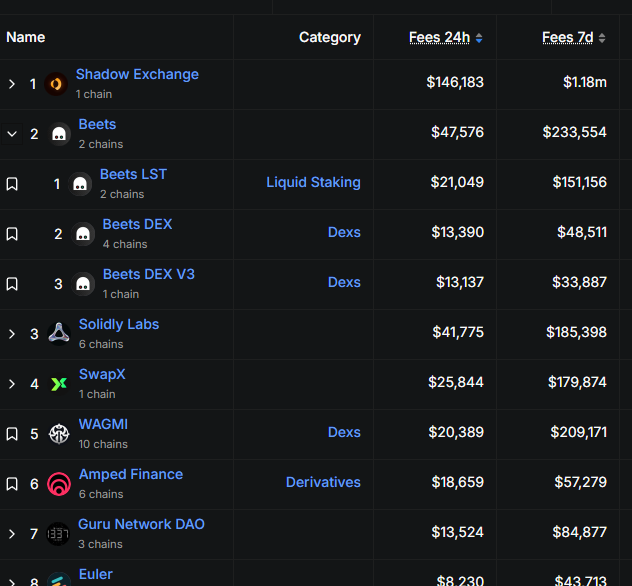Viewport: 632px width, 586px height.
Task: Click the Fees 24h column header
Action: pyautogui.click(x=439, y=37)
